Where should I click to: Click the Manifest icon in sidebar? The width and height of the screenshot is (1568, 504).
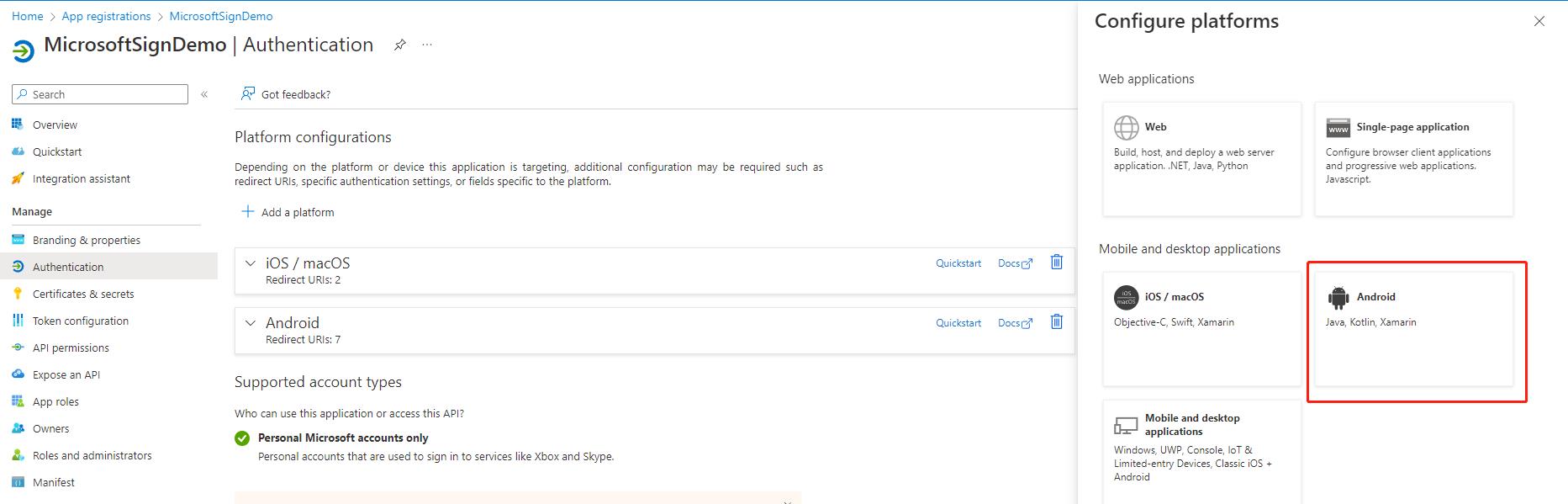[18, 482]
